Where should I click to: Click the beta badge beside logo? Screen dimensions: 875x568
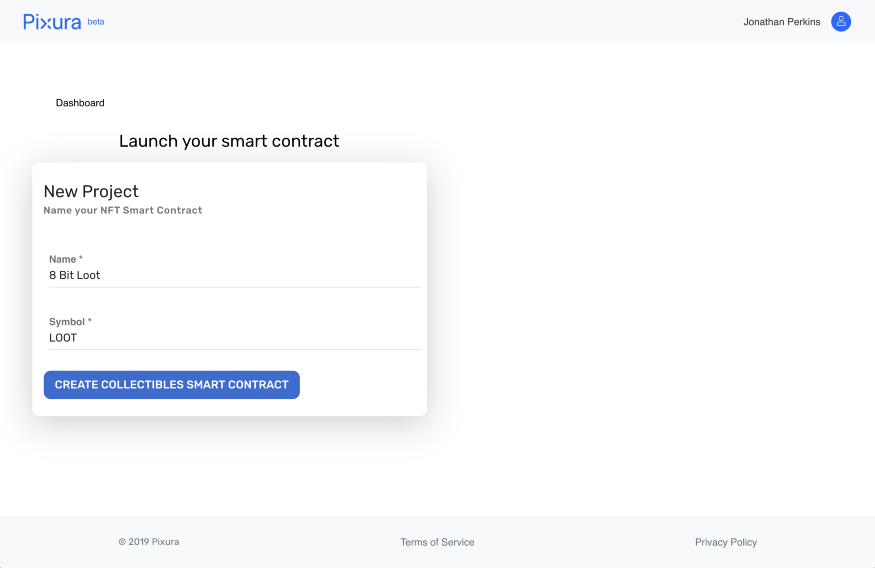[96, 21]
